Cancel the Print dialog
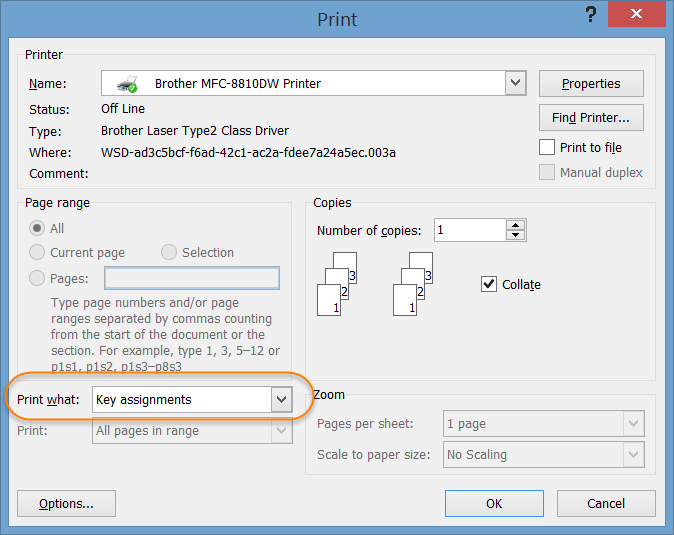 click(x=606, y=503)
